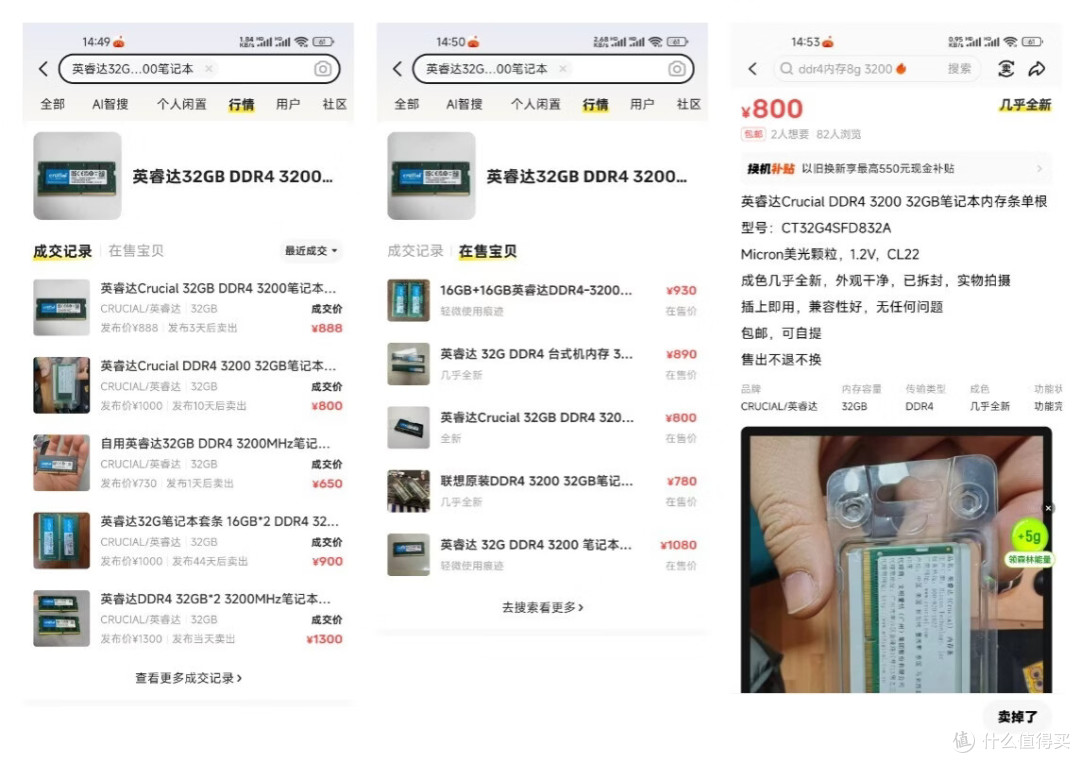Open camera search in 14:49 screen
1080x763 pixels.
[x=322, y=69]
